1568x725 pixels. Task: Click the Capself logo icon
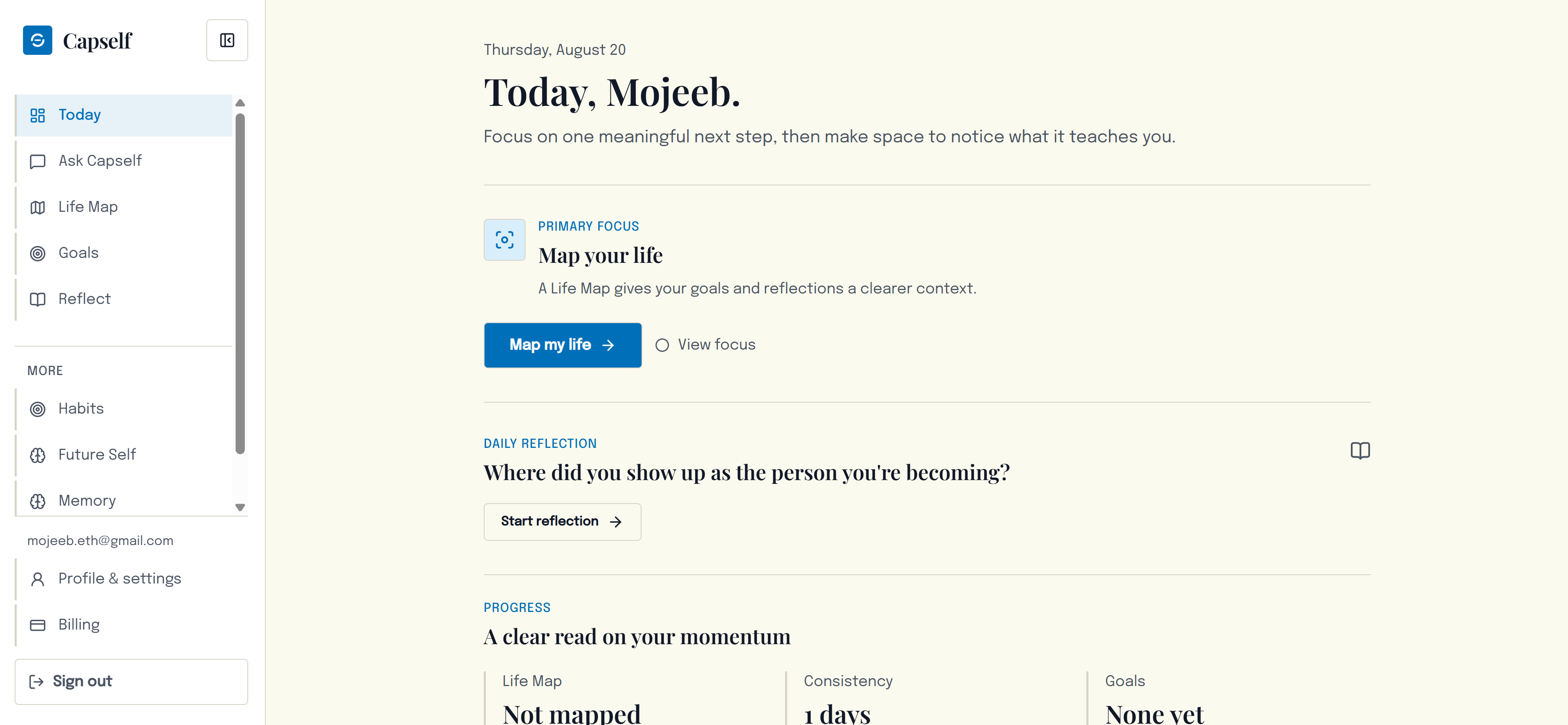point(38,40)
